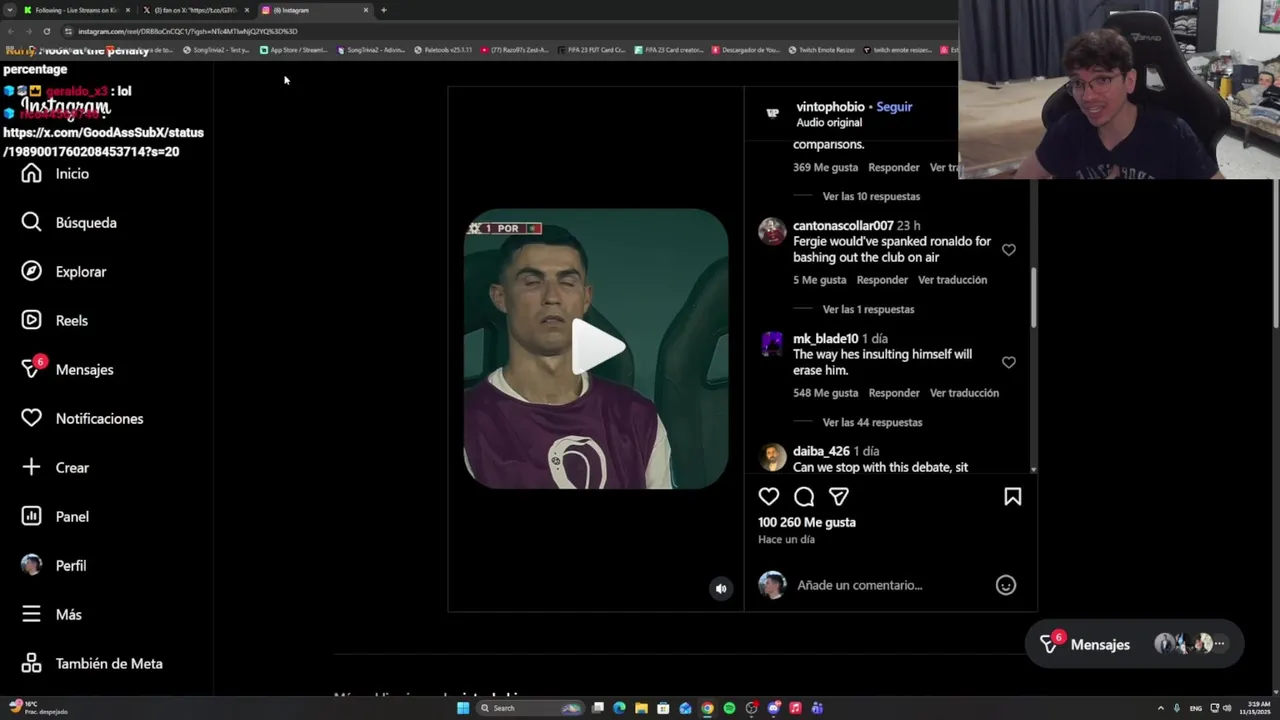The image size is (1280, 720).
Task: Expand Ver las 10 respuestas
Action: coord(871,197)
